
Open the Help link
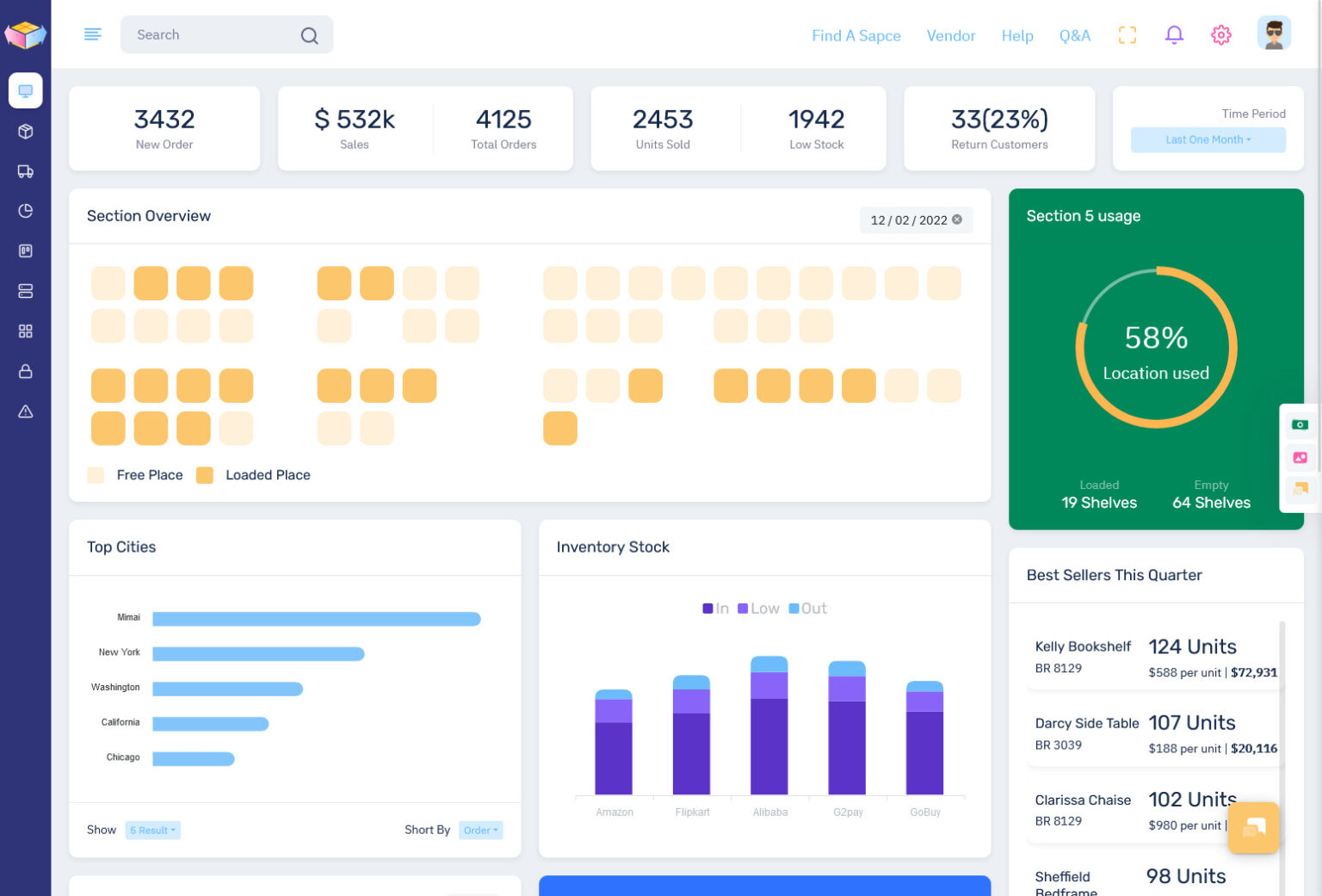click(1016, 35)
